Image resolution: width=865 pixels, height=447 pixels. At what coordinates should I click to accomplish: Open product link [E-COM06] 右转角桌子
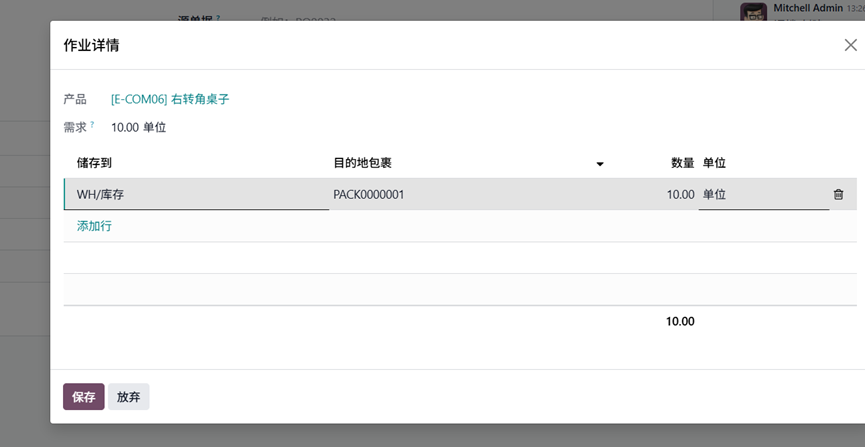pos(170,99)
